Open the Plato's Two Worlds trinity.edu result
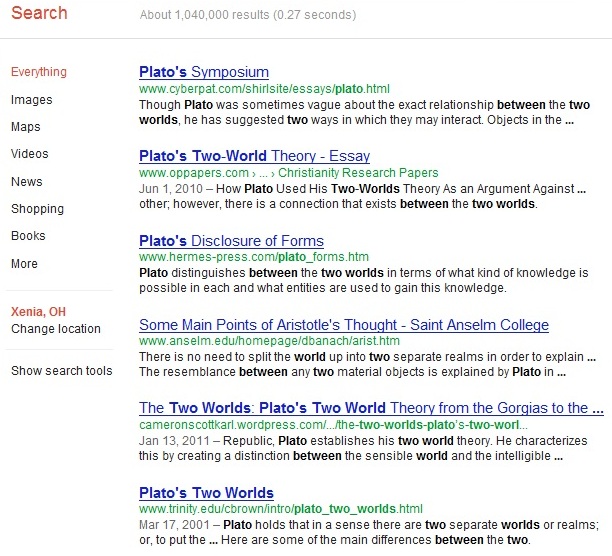The height and width of the screenshot is (556, 612). [206, 493]
